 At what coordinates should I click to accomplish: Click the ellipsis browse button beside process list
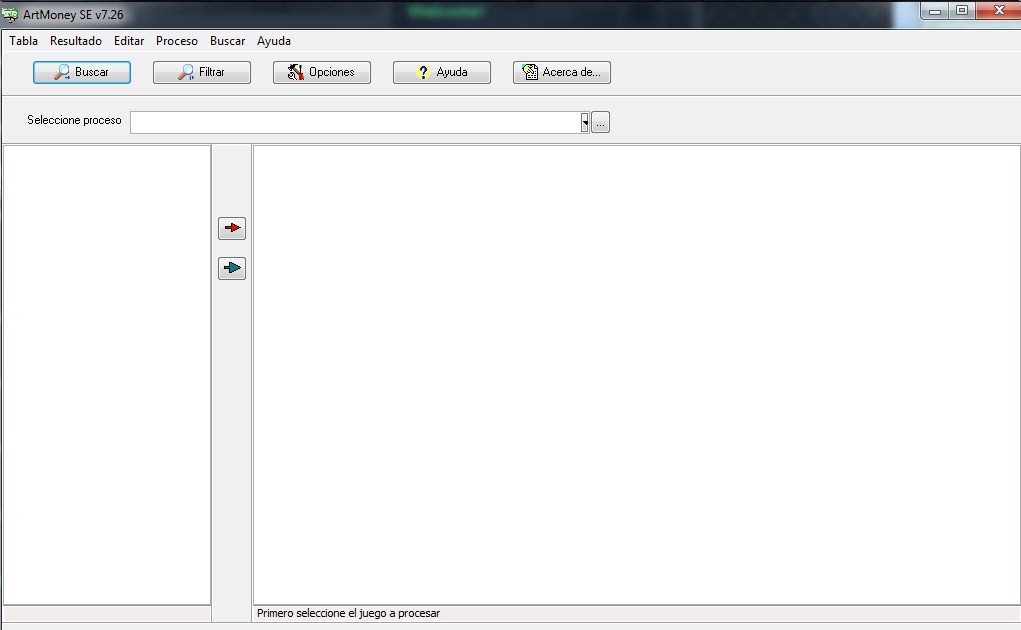click(600, 122)
